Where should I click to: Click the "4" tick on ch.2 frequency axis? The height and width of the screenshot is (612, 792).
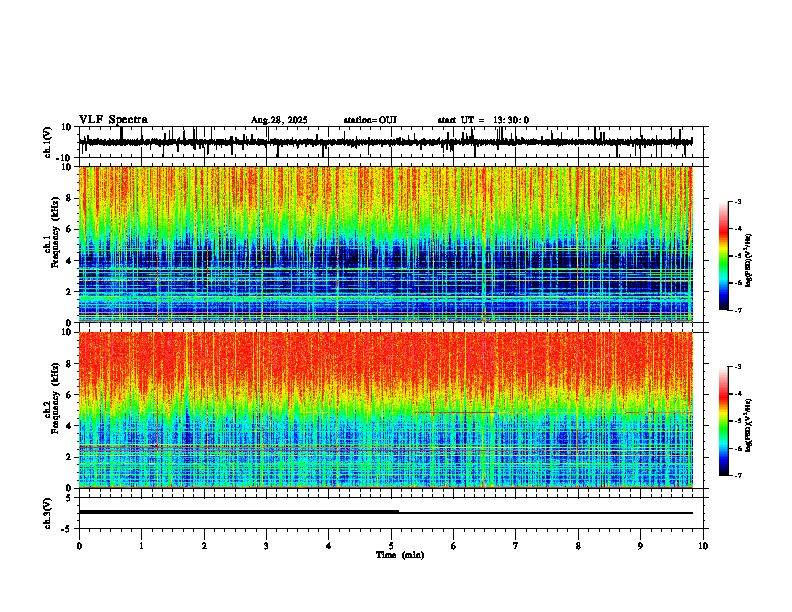point(70,426)
